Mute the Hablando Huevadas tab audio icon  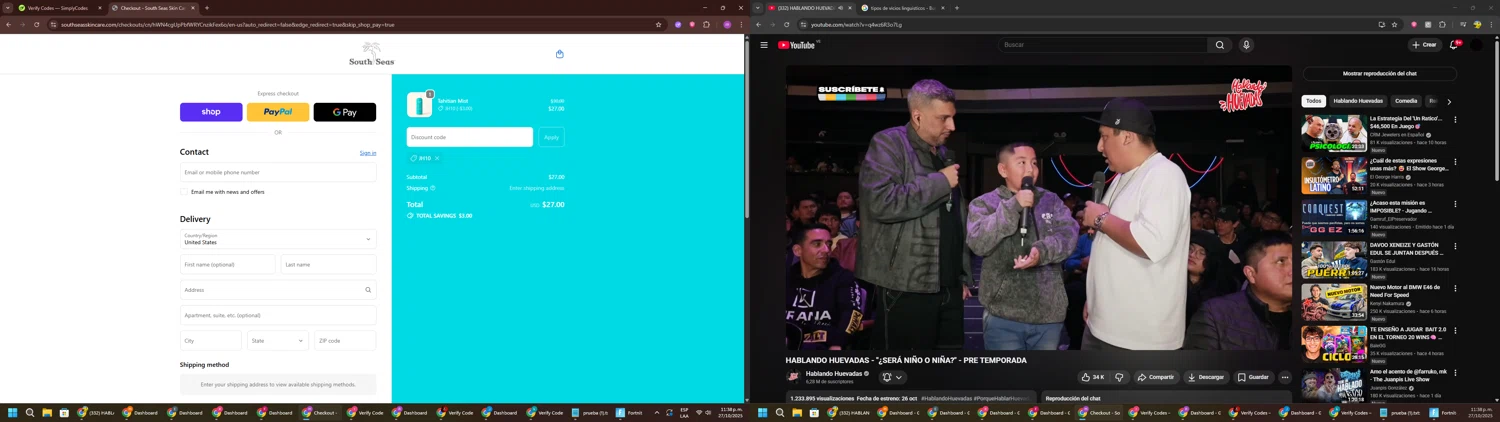(x=840, y=8)
